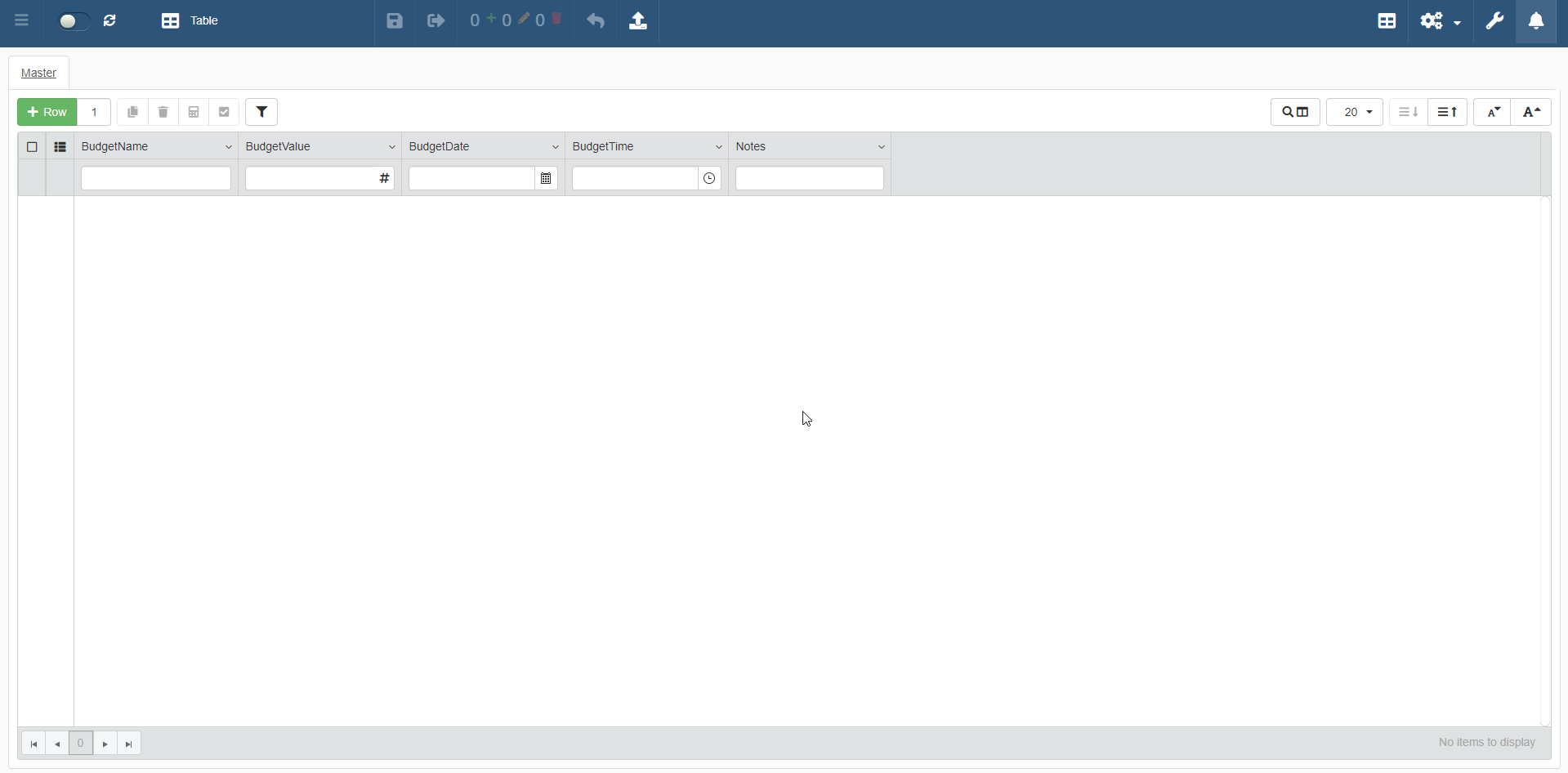Click the check-mark toolbar button
1568x773 pixels.
click(x=224, y=112)
